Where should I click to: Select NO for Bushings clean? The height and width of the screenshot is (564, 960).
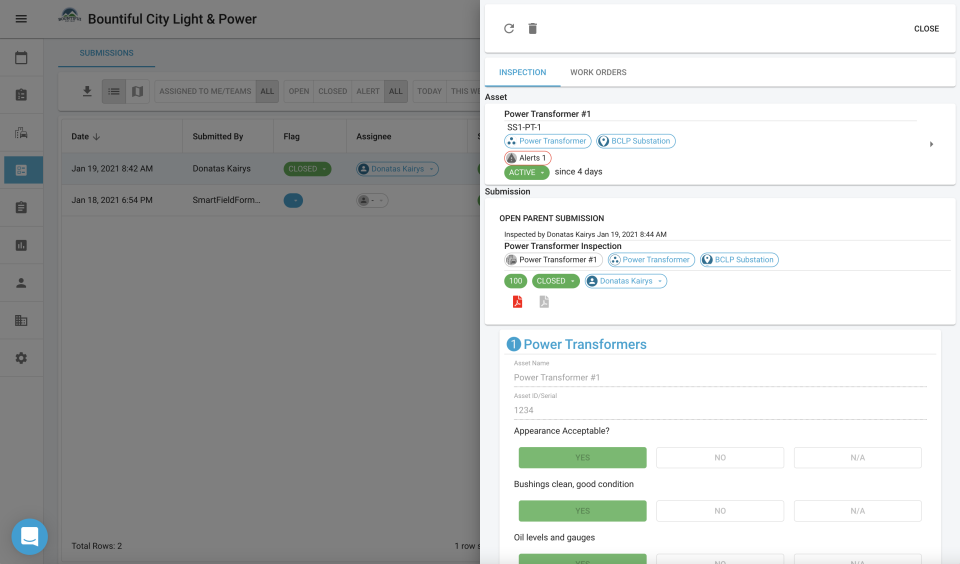(720, 511)
